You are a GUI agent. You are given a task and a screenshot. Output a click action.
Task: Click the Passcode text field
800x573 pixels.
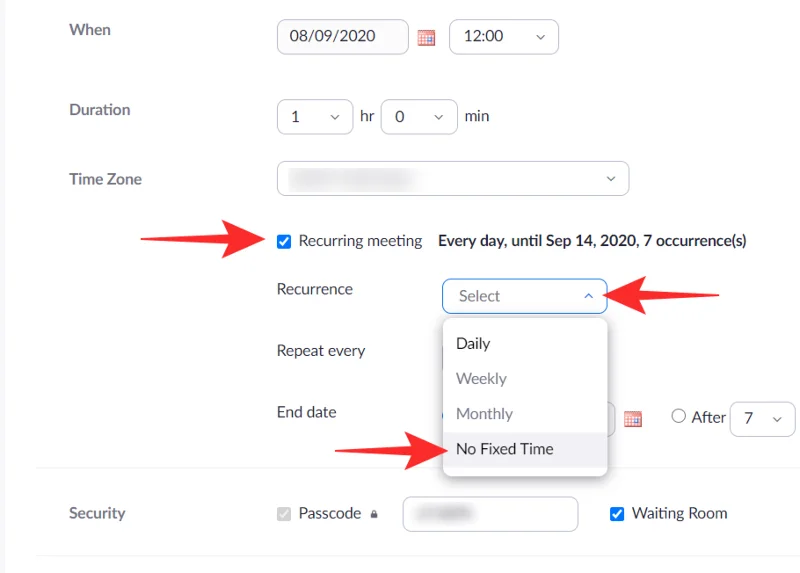(x=490, y=514)
